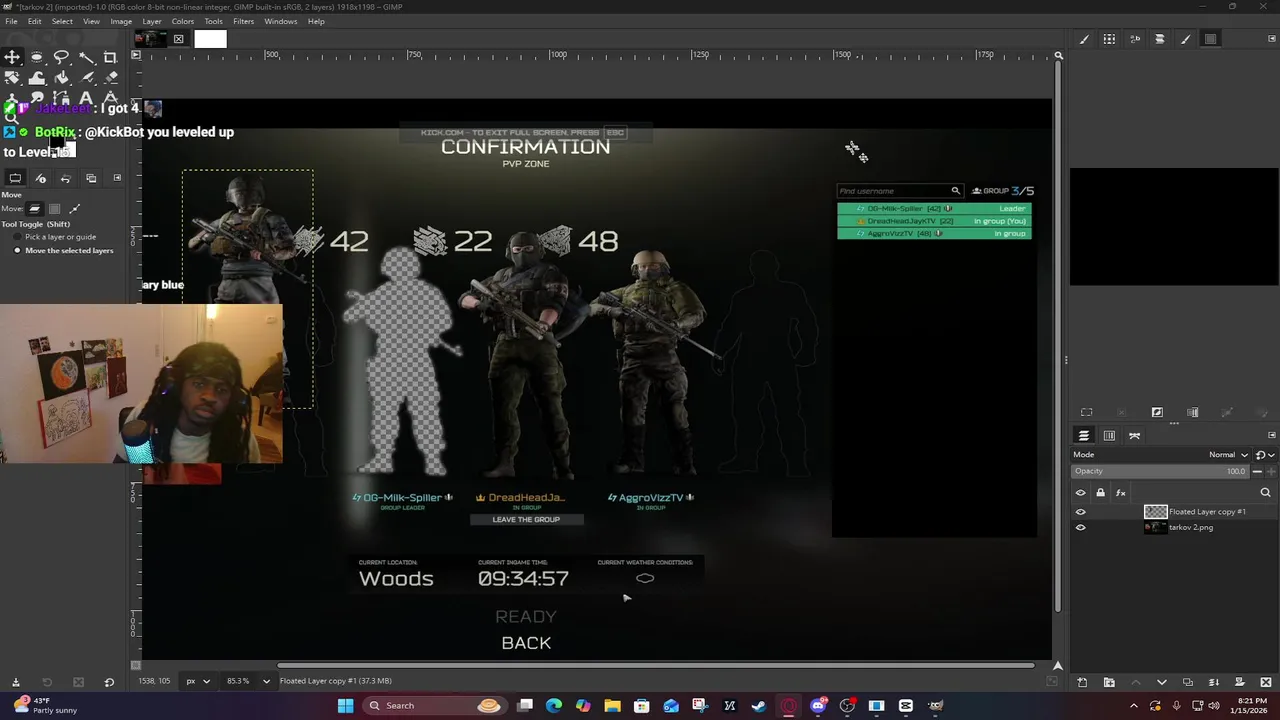Switch to the tarkov image tab thumbnail
This screenshot has width=1280, height=720.
[x=150, y=39]
